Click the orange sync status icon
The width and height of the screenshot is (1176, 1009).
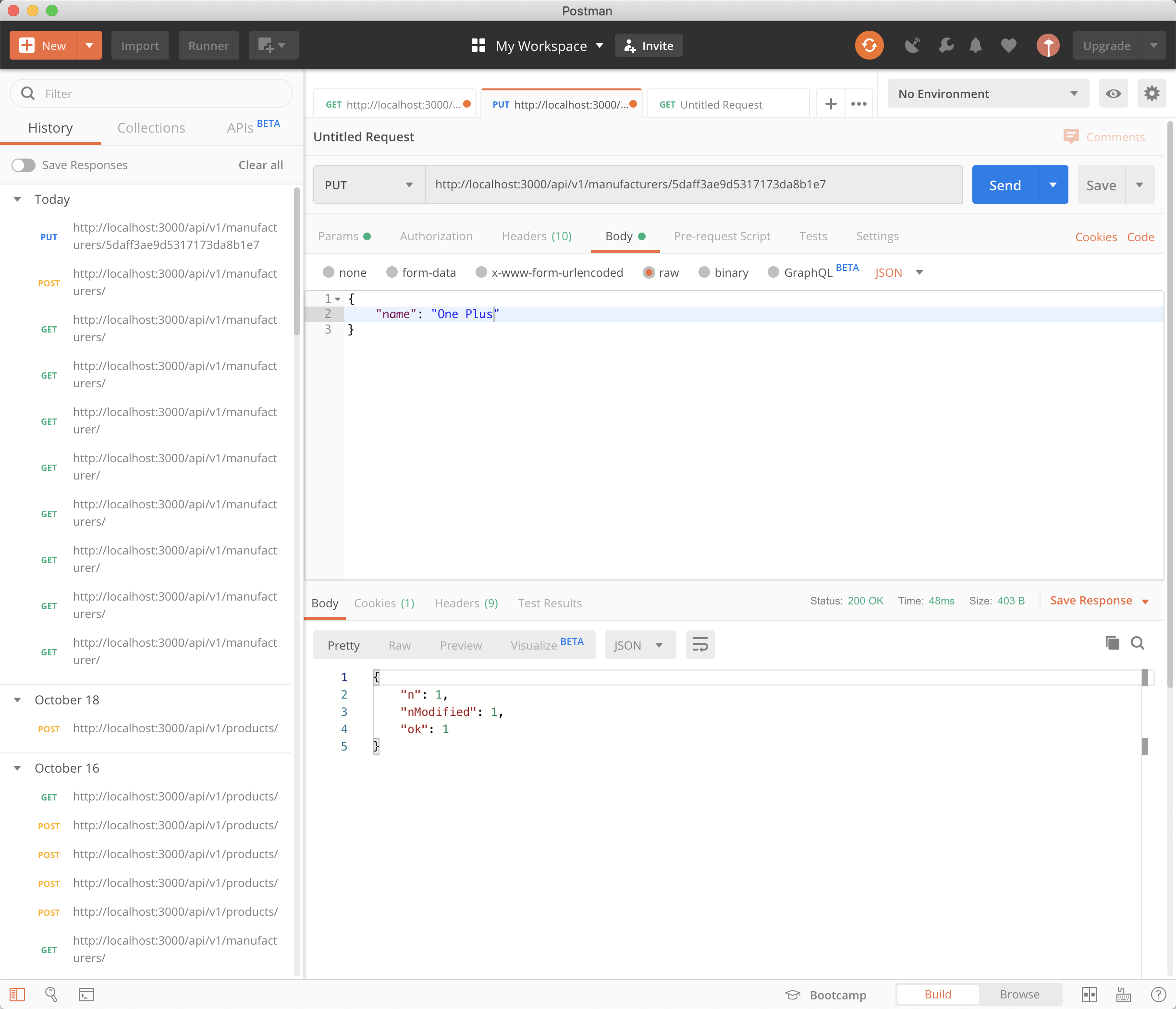(x=869, y=46)
